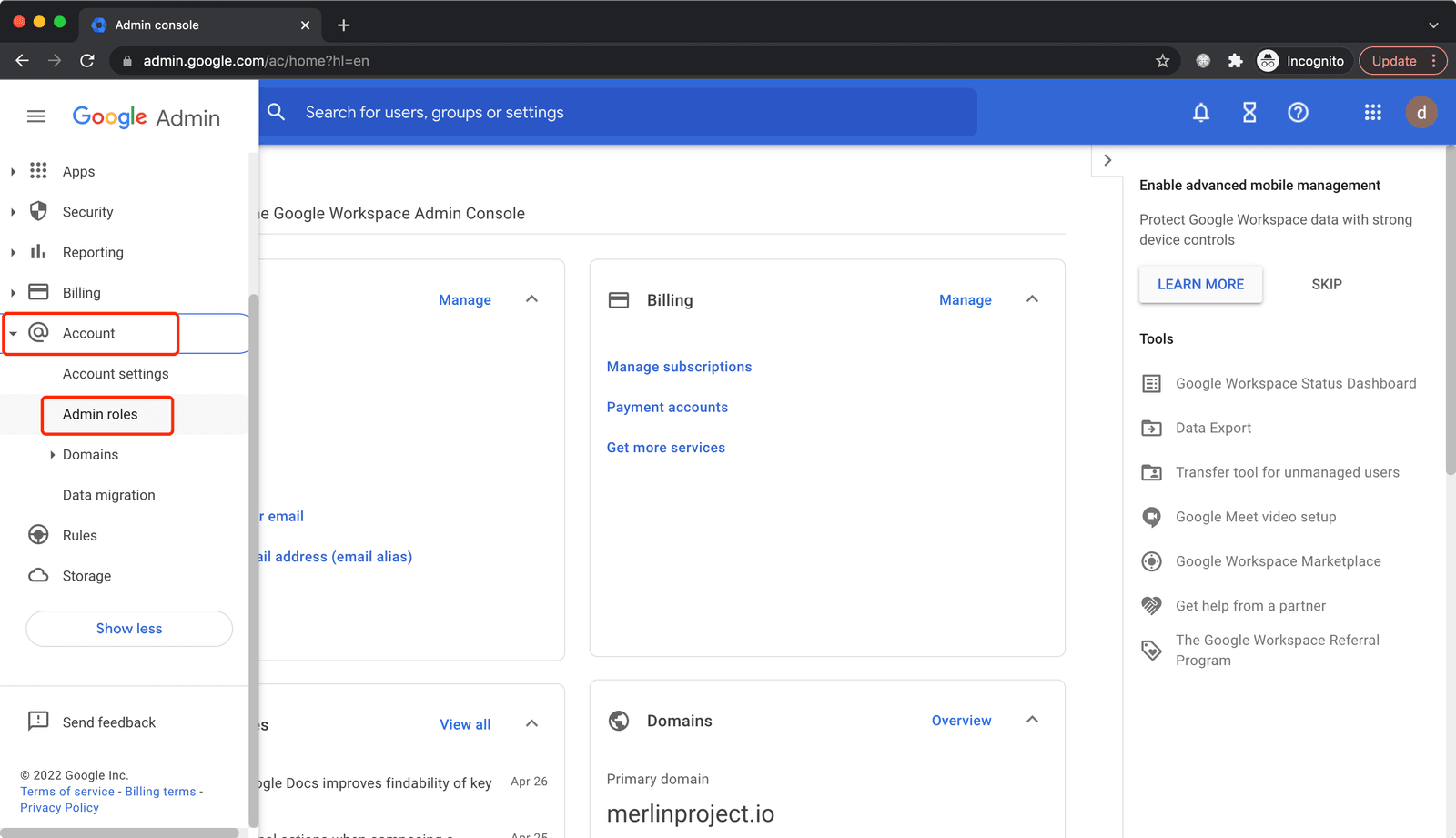Open notifications bell
1456x838 pixels.
(x=1201, y=112)
